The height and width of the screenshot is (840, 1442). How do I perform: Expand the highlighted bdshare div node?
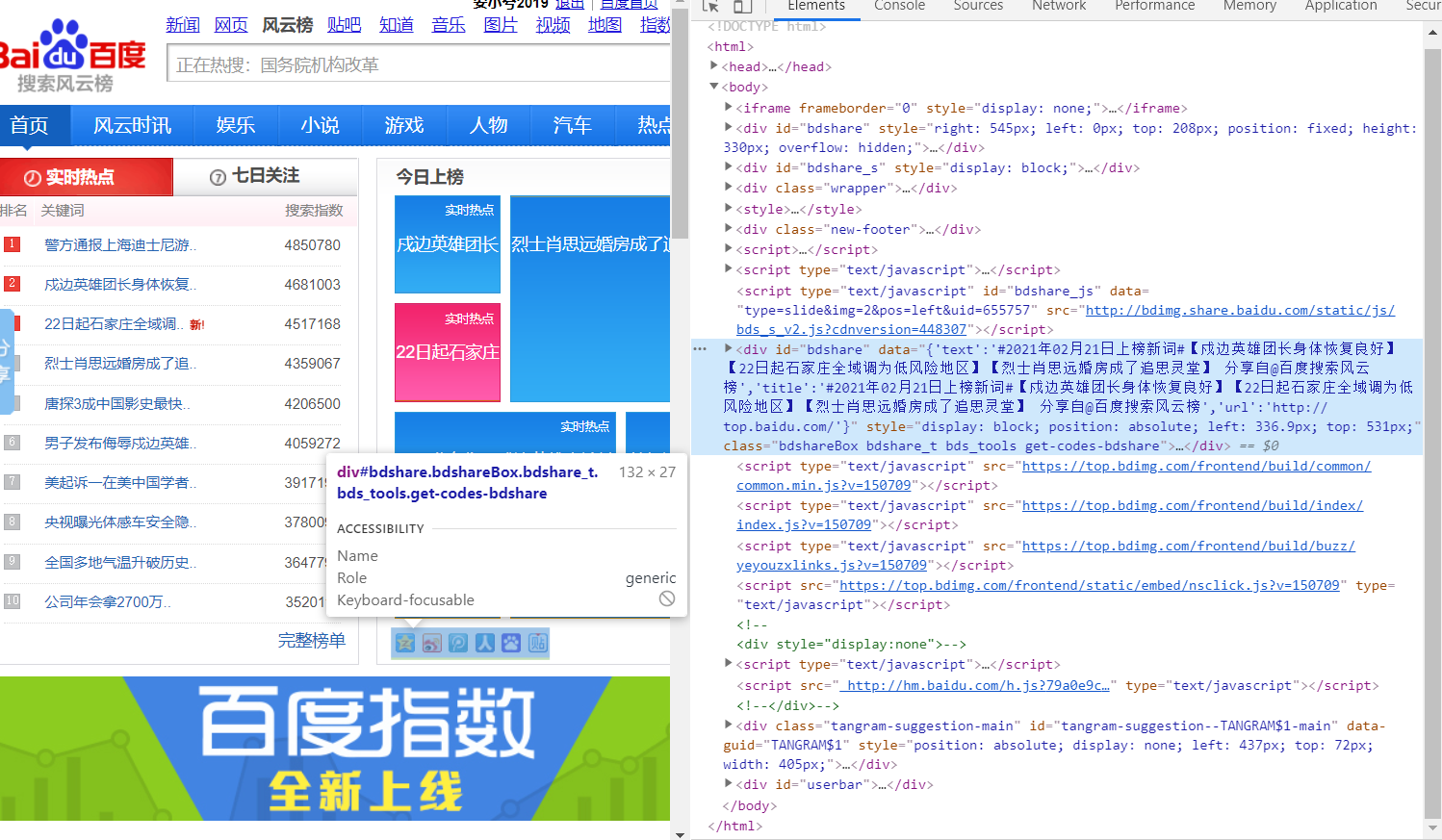[729, 348]
